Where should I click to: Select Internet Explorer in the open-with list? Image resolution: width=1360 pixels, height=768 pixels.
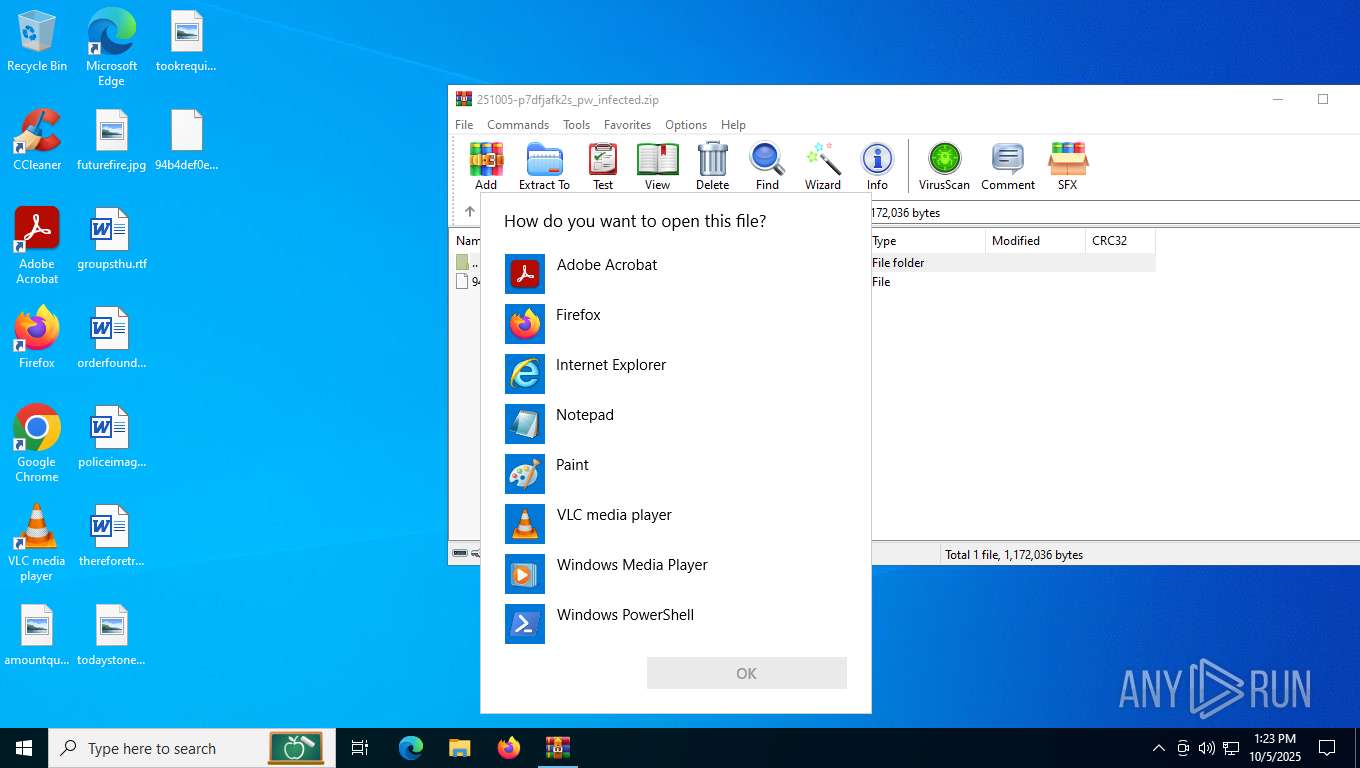tap(675, 373)
